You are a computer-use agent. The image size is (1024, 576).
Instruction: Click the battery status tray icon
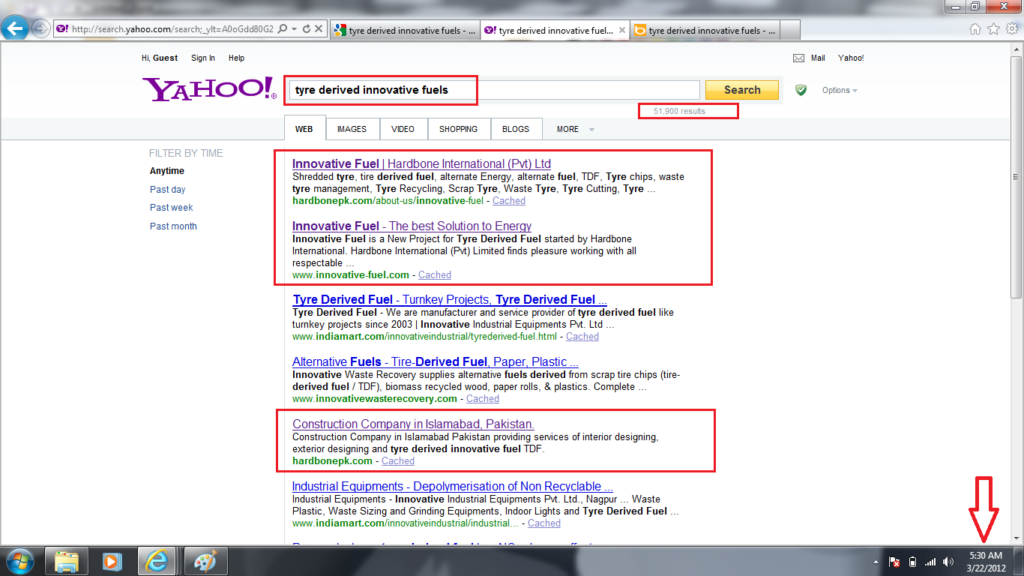pos(912,562)
